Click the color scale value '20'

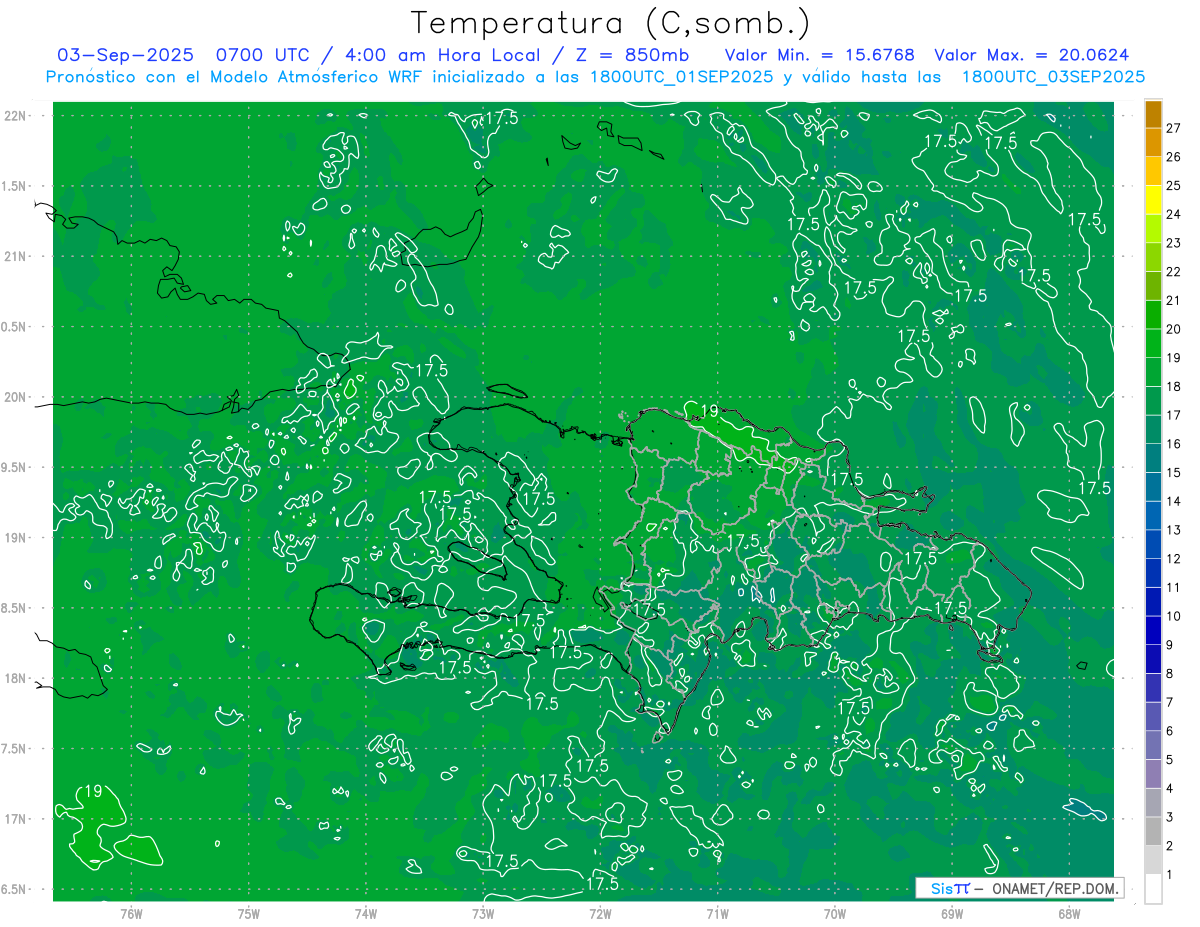pyautogui.click(x=1173, y=329)
